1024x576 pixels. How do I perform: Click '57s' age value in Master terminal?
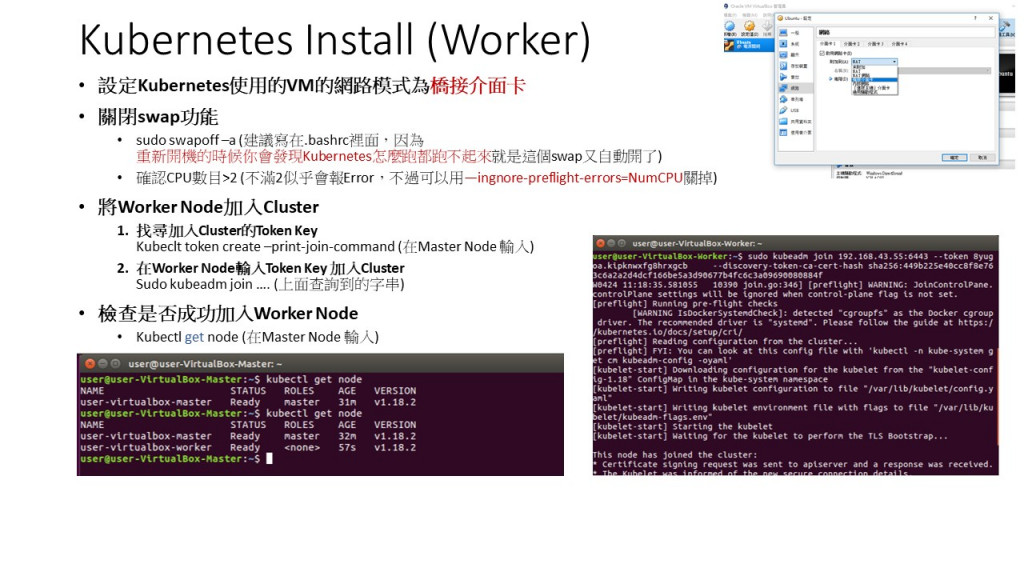point(347,448)
